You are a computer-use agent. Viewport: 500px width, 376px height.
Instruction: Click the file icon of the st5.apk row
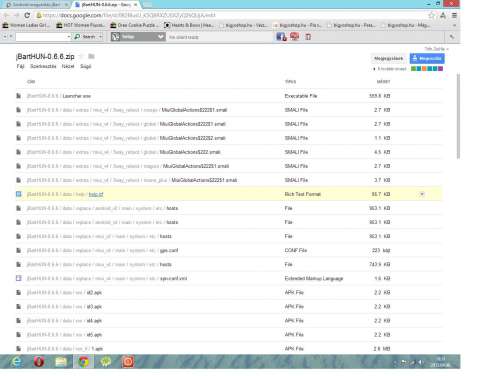click(x=19, y=335)
